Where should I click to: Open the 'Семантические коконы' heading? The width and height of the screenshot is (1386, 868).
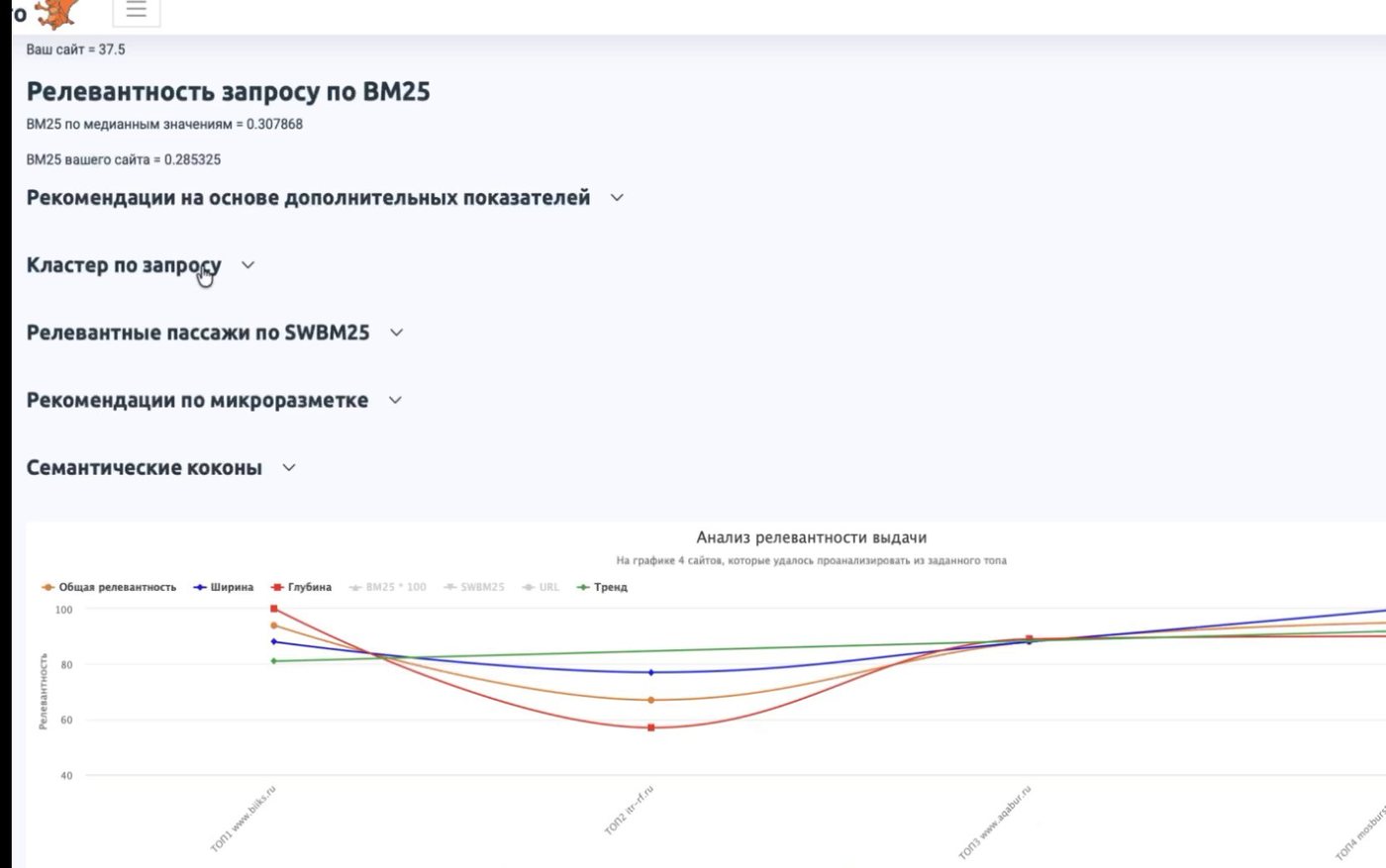[145, 467]
